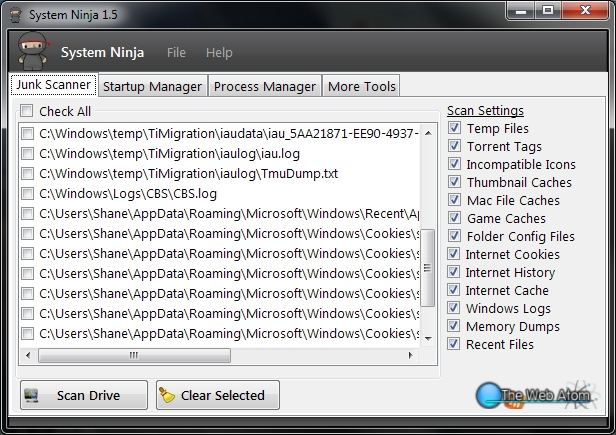Viewport: 616px width, 435px height.
Task: Uncheck the Internet Cache setting
Action: tap(454, 290)
